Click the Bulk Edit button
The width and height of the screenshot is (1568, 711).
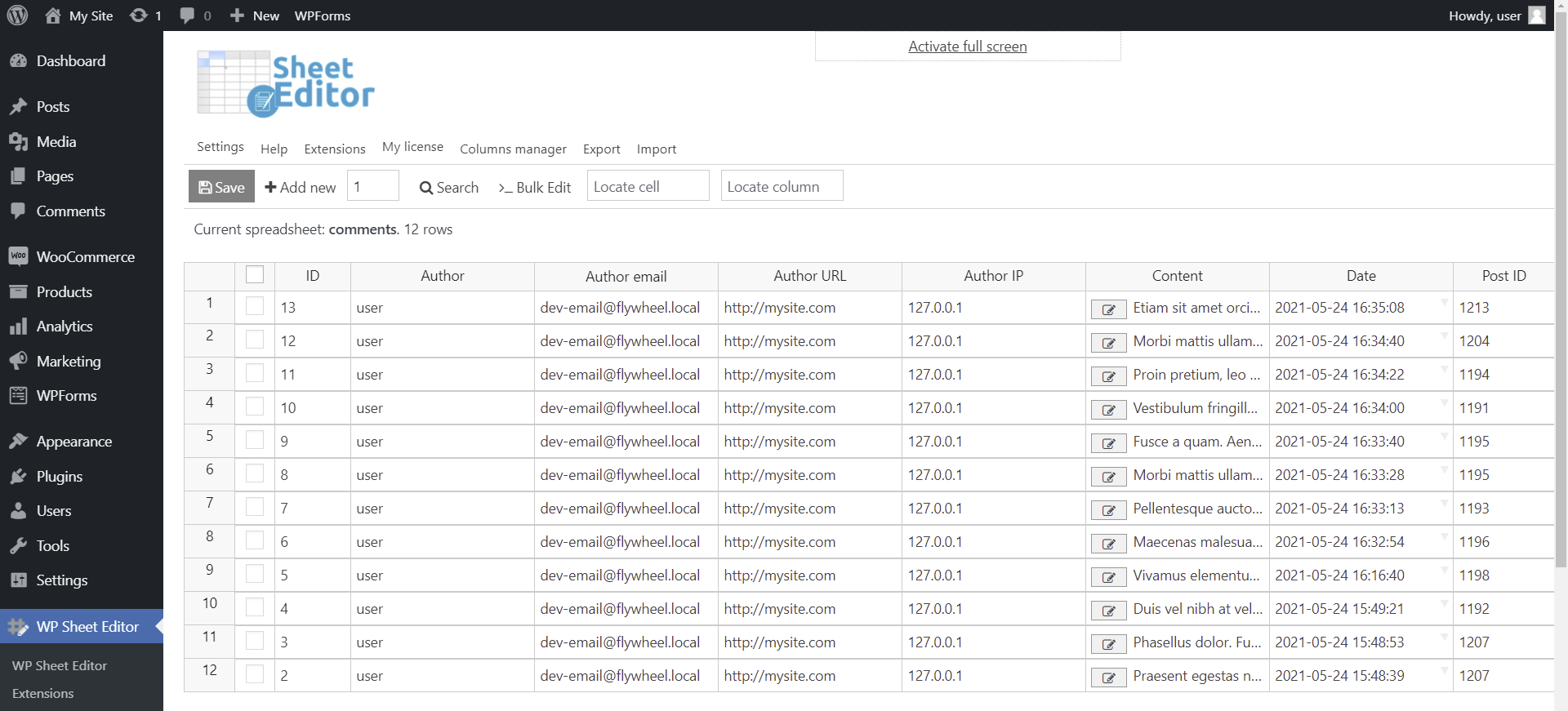pos(535,187)
